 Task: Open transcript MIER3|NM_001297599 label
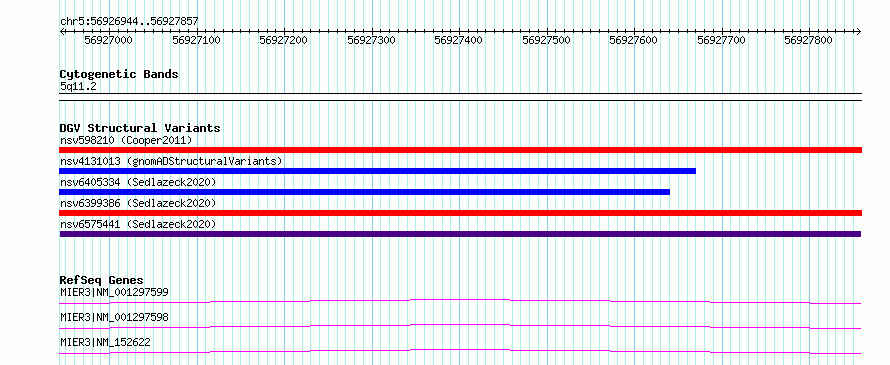point(114,292)
